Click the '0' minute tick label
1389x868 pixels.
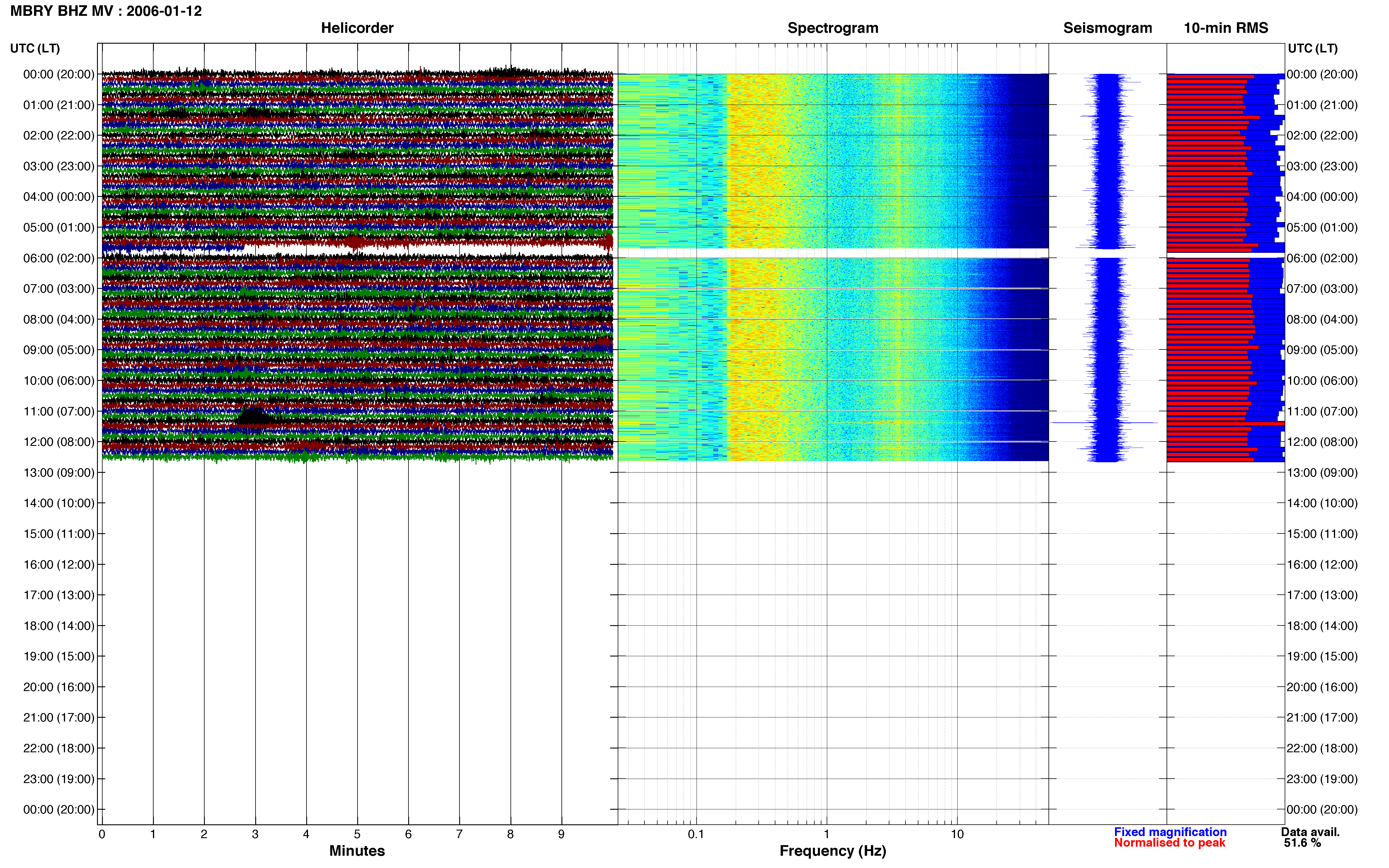click(x=102, y=835)
